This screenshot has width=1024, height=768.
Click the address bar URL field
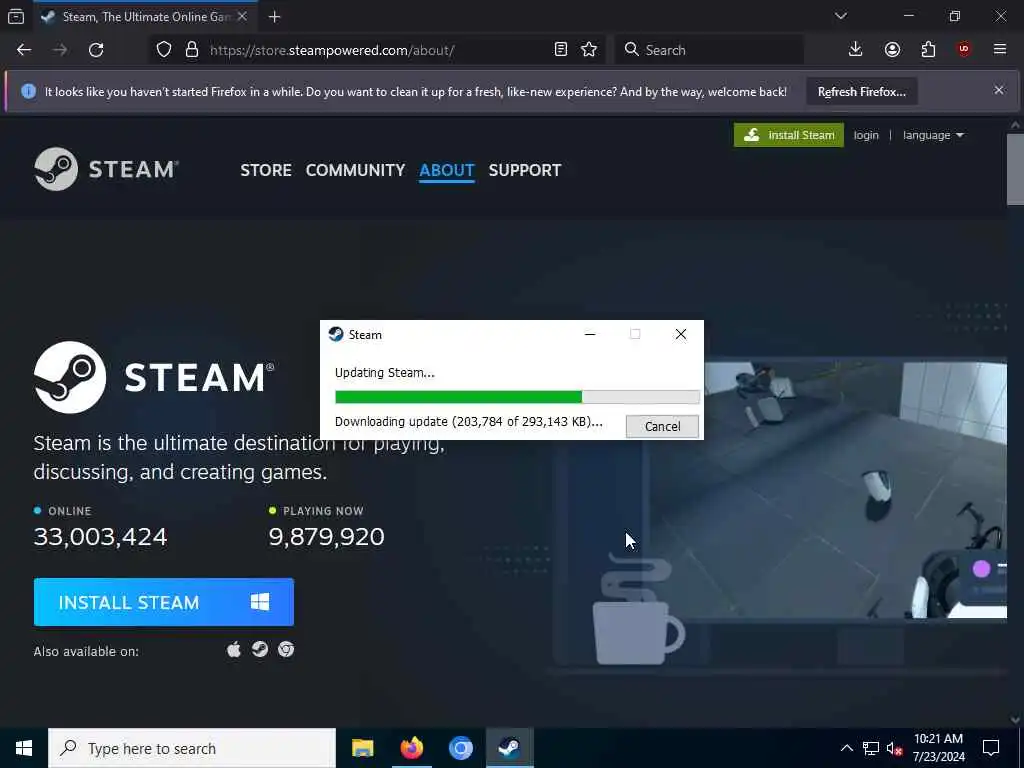click(376, 50)
